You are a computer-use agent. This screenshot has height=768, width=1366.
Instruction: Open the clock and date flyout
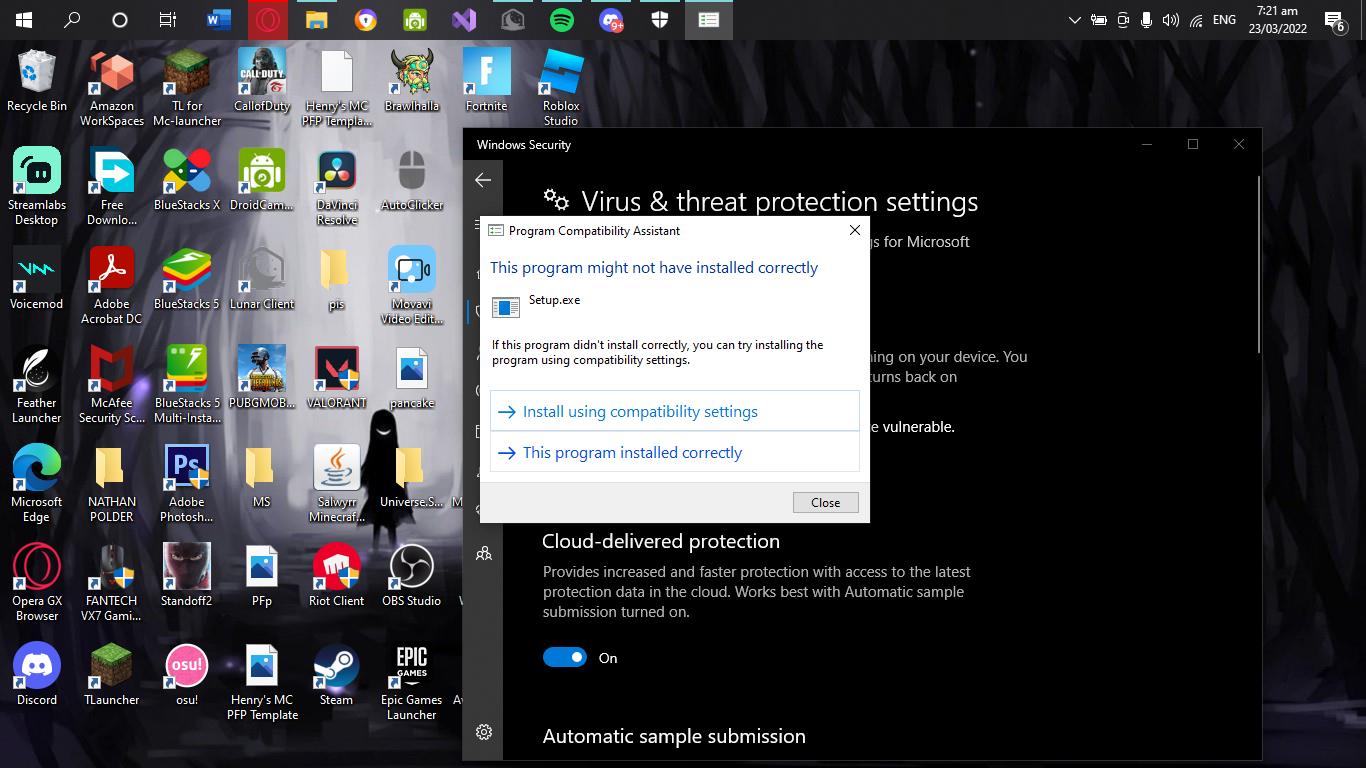[1278, 20]
